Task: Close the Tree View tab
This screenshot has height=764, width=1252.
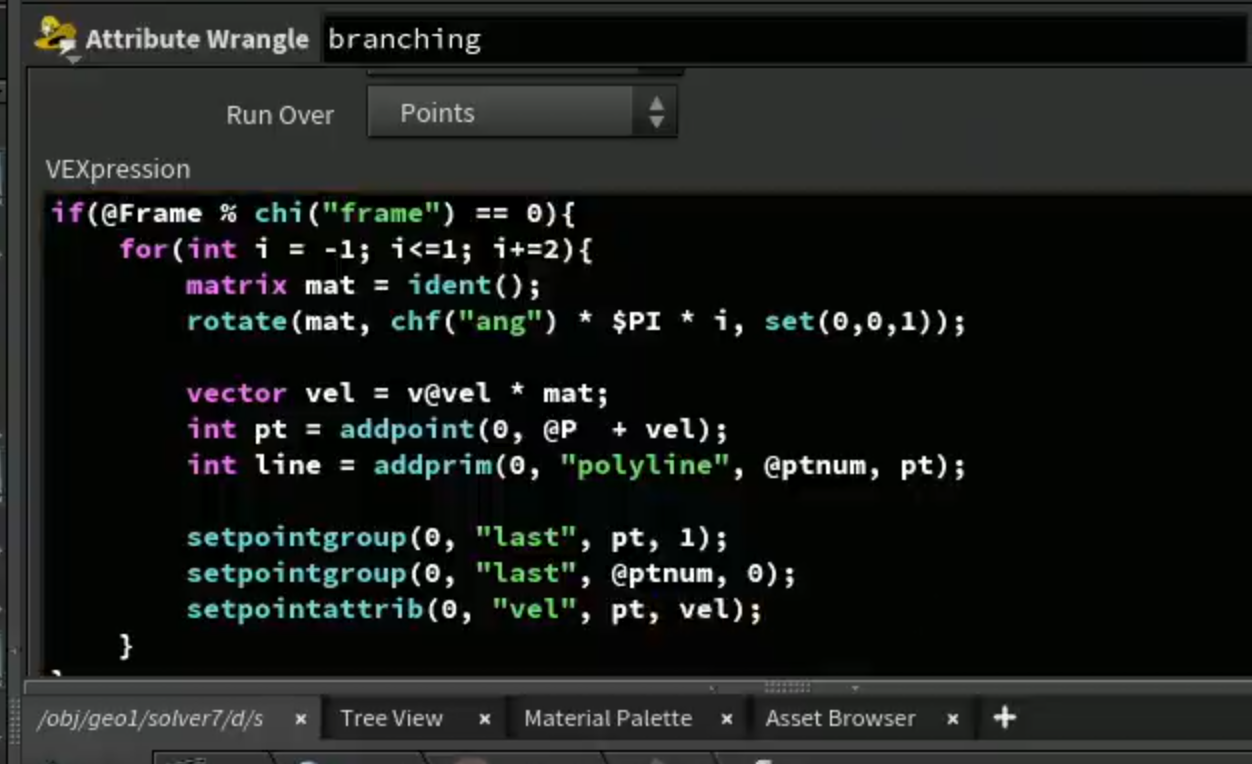Action: (485, 719)
